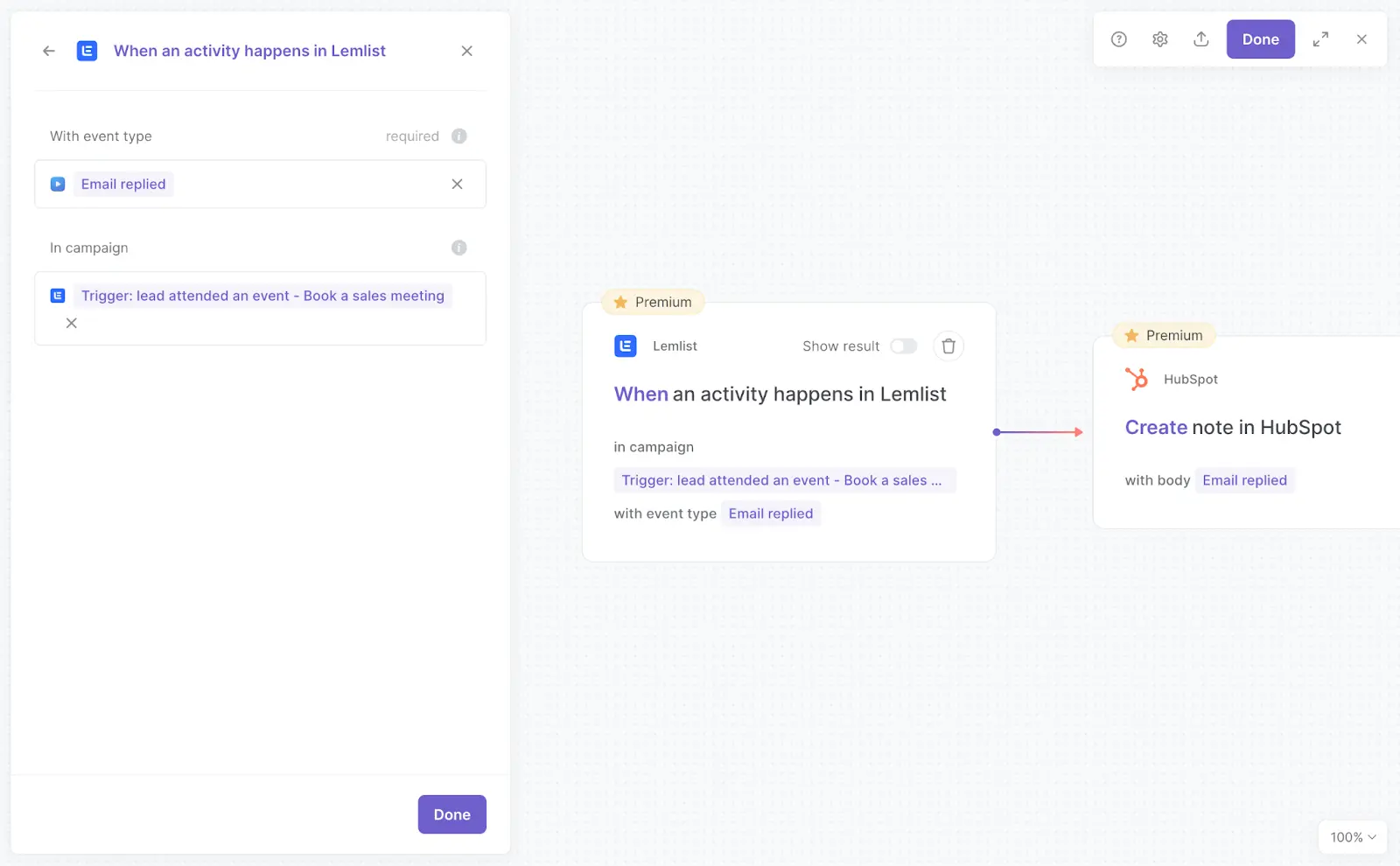
Task: Click campaign tag on Lemlist card
Action: [x=785, y=481]
